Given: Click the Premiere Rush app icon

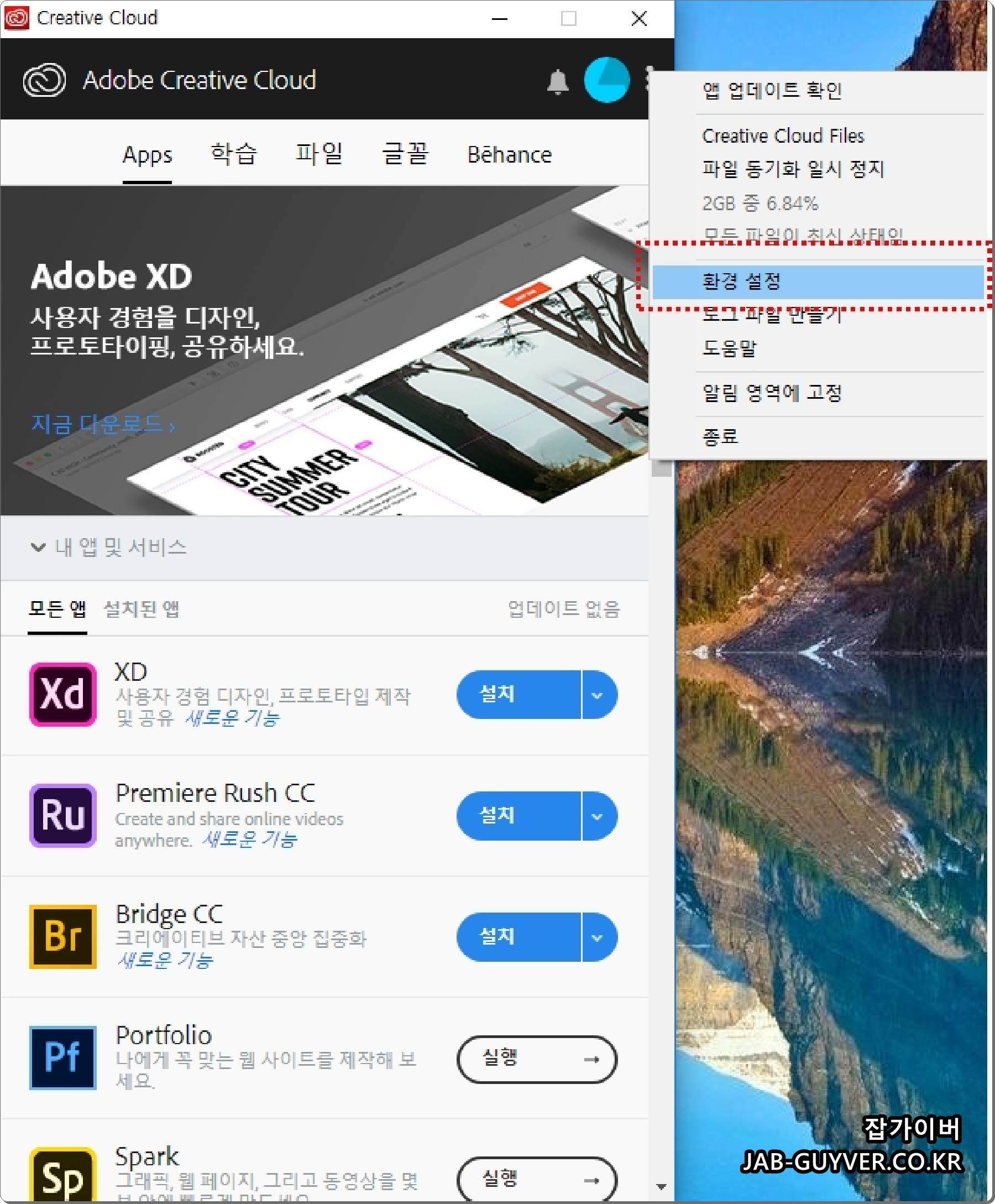Looking at the screenshot, I should click(x=63, y=815).
